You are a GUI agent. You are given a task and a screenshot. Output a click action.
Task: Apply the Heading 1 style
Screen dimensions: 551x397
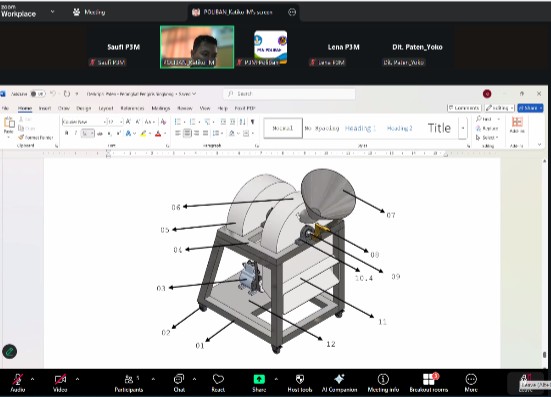click(x=360, y=129)
